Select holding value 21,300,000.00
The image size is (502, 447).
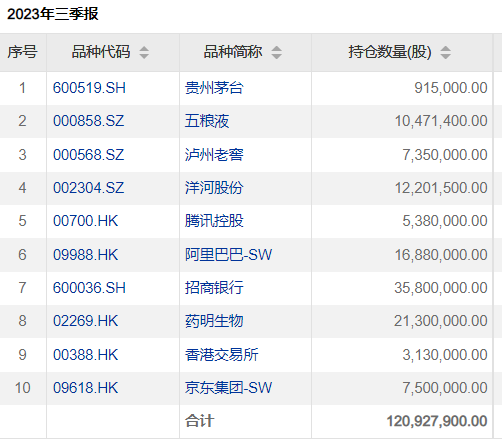(x=441, y=321)
